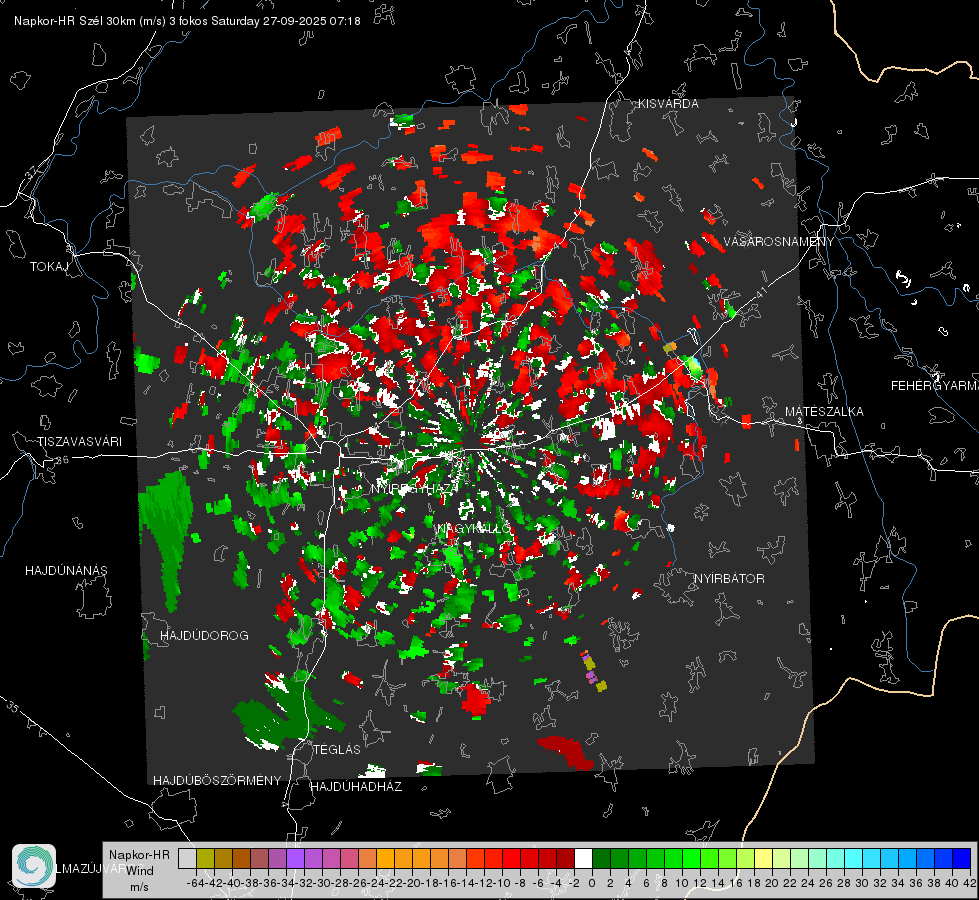The width and height of the screenshot is (979, 900).
Task: Select the TÉGLÁS town label
Action: (337, 749)
